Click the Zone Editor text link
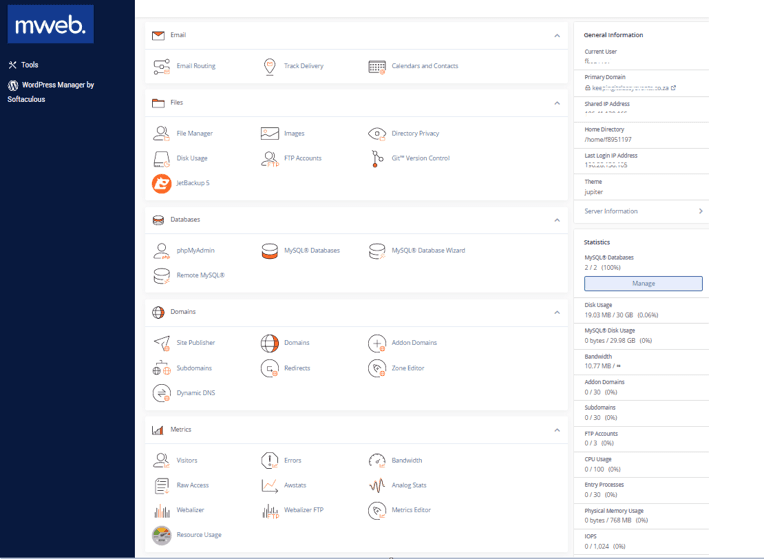 408,368
